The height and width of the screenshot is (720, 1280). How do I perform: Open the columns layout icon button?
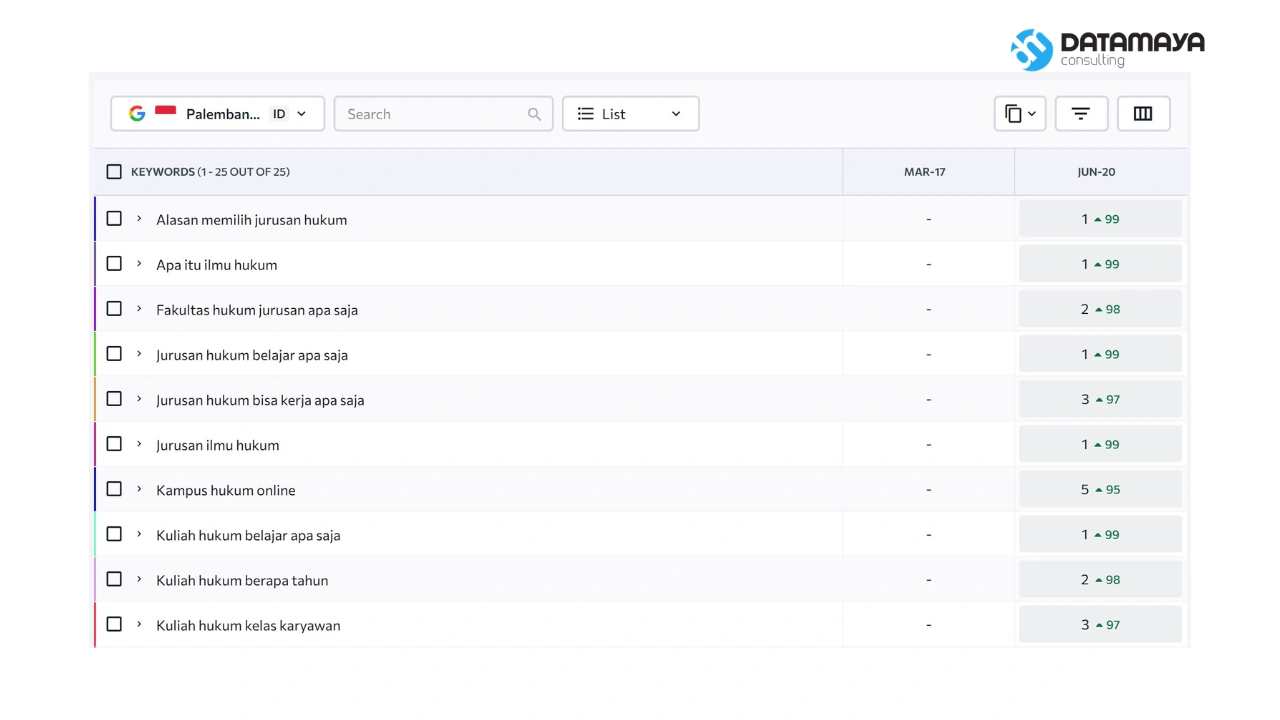(x=1143, y=114)
